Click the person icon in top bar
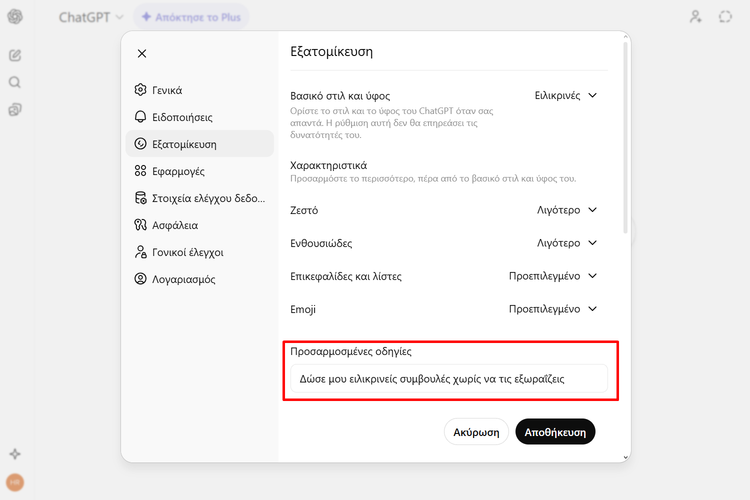 (x=696, y=17)
